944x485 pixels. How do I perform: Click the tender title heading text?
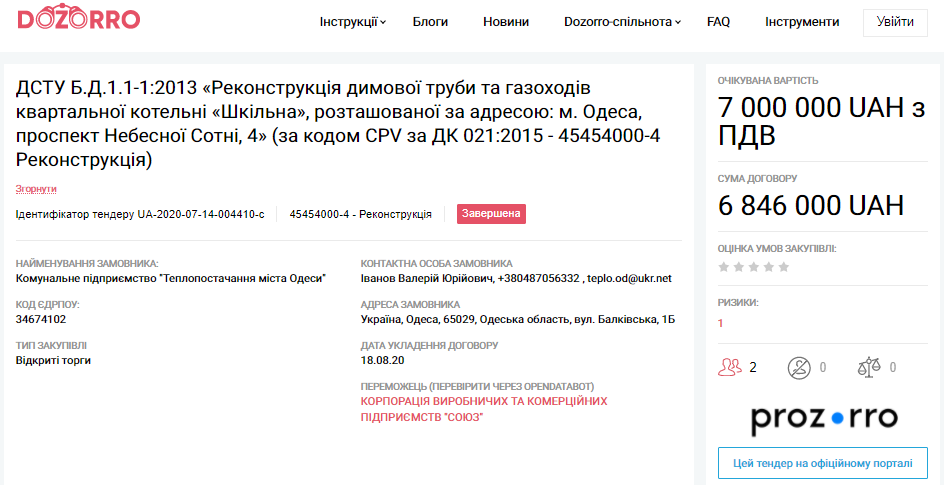(338, 125)
